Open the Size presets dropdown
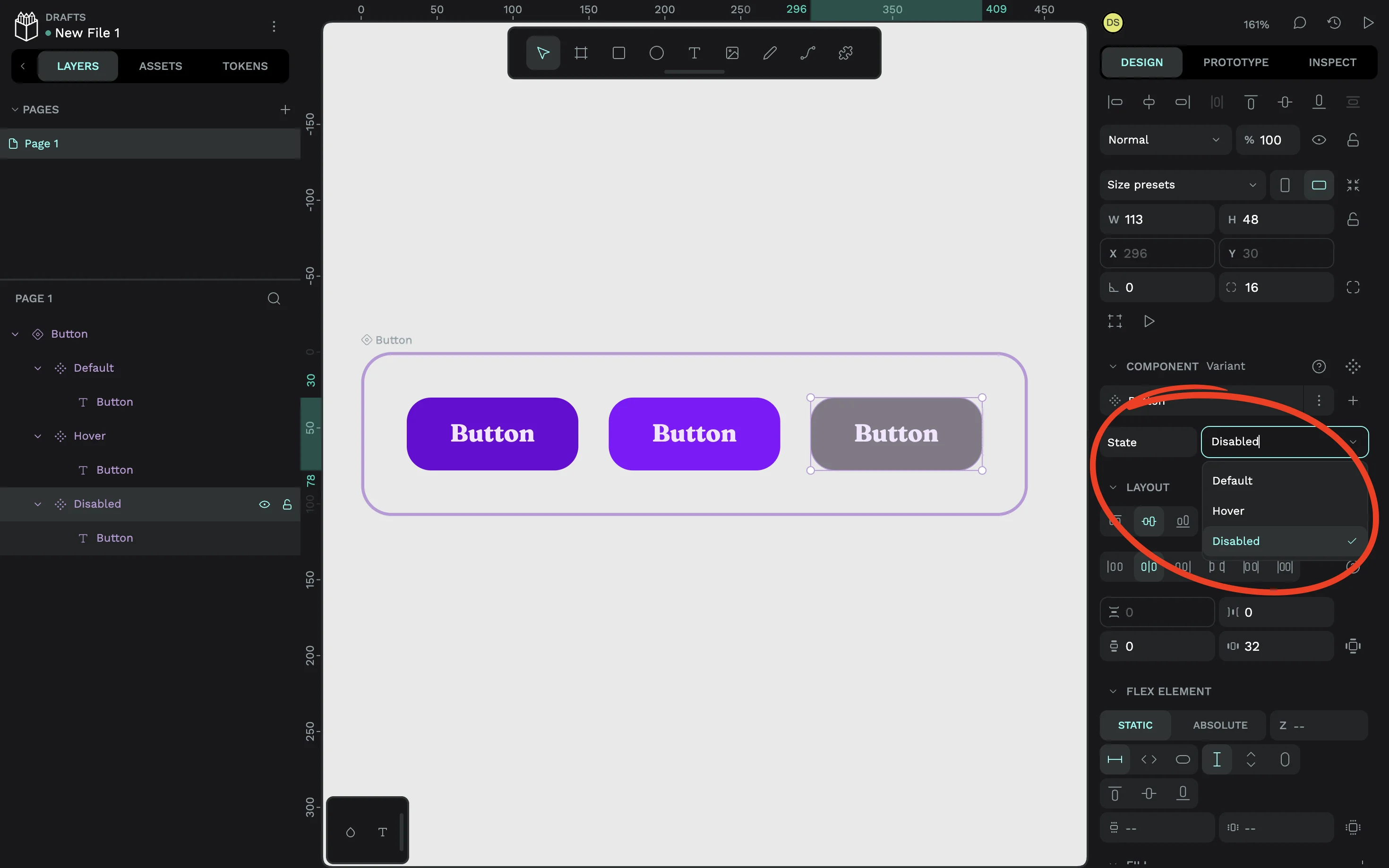Screen dimensions: 1389x868 click(x=1181, y=185)
